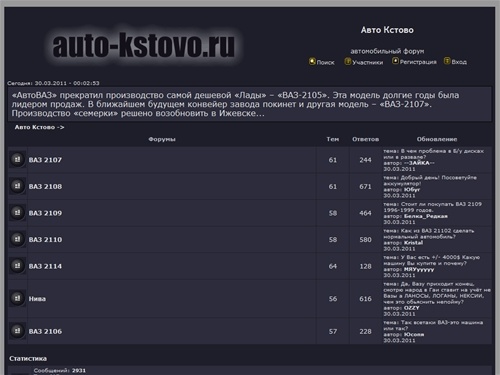Click the Ответов column header
Image resolution: width=500 pixels, height=375 pixels.
coord(366,139)
